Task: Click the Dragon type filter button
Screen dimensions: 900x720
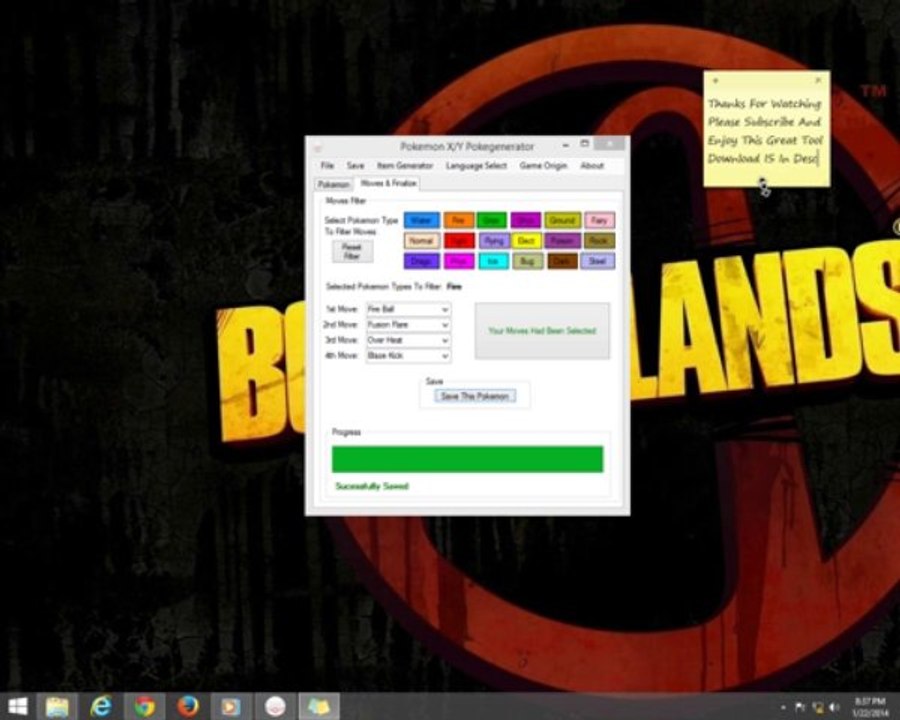Action: pyautogui.click(x=421, y=261)
